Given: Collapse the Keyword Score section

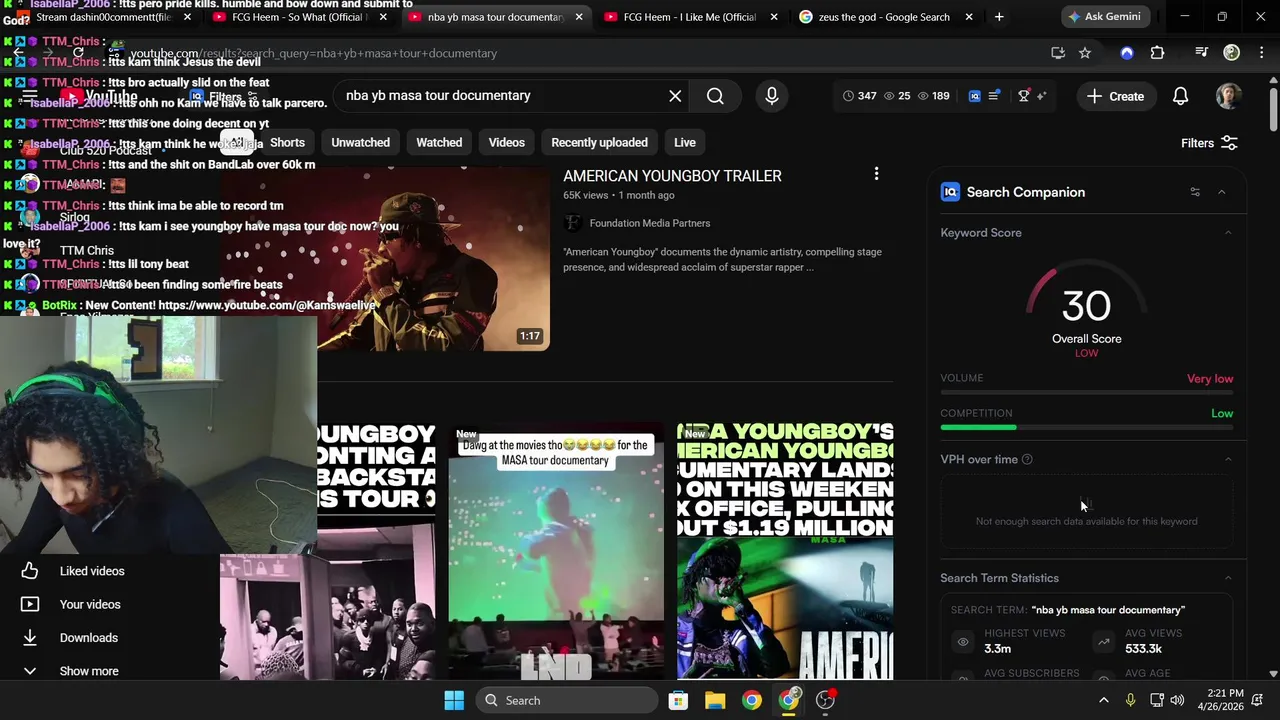Looking at the screenshot, I should pyautogui.click(x=1228, y=233).
